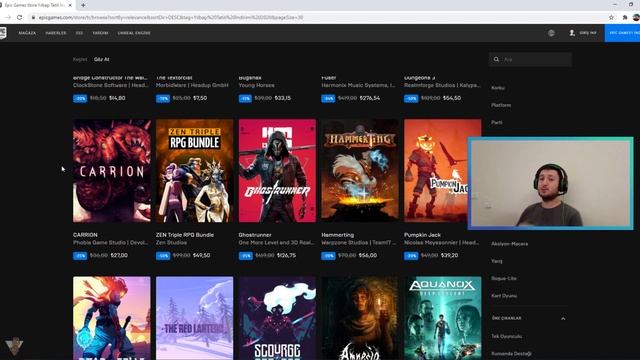
Task: Click the CARRION title text
Action: click(x=85, y=235)
